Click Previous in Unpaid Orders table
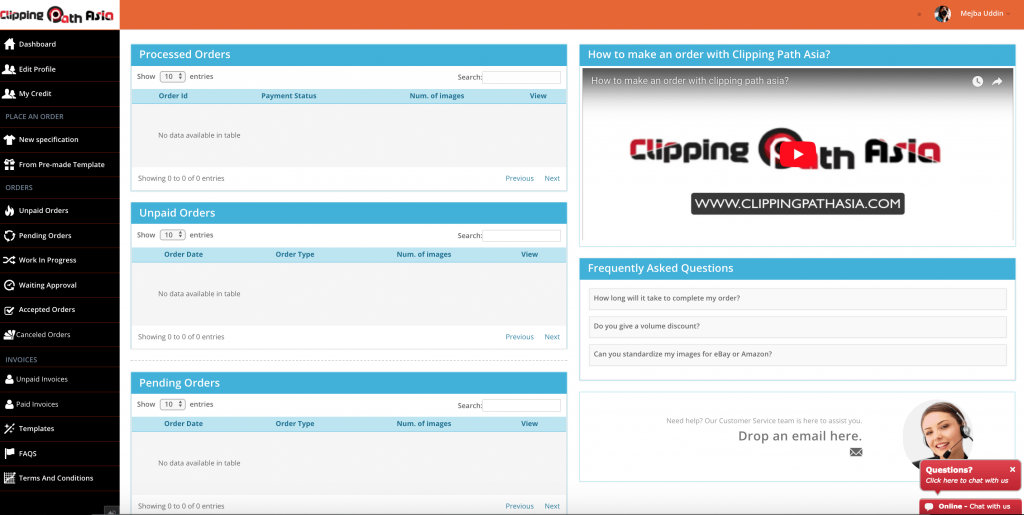 (519, 337)
